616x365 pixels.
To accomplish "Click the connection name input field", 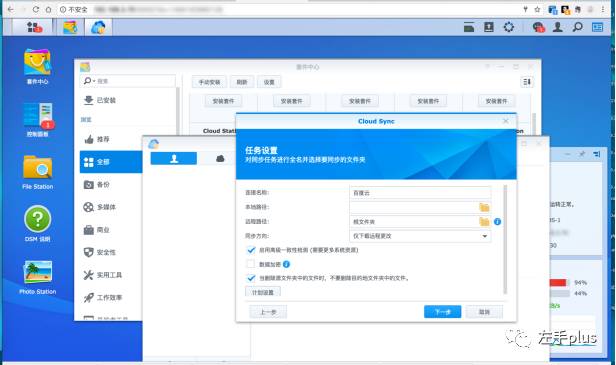I will pyautogui.click(x=420, y=193).
